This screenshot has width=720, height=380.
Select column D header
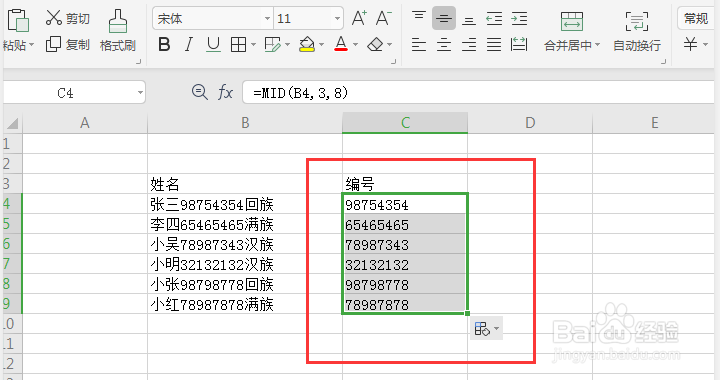(530, 123)
